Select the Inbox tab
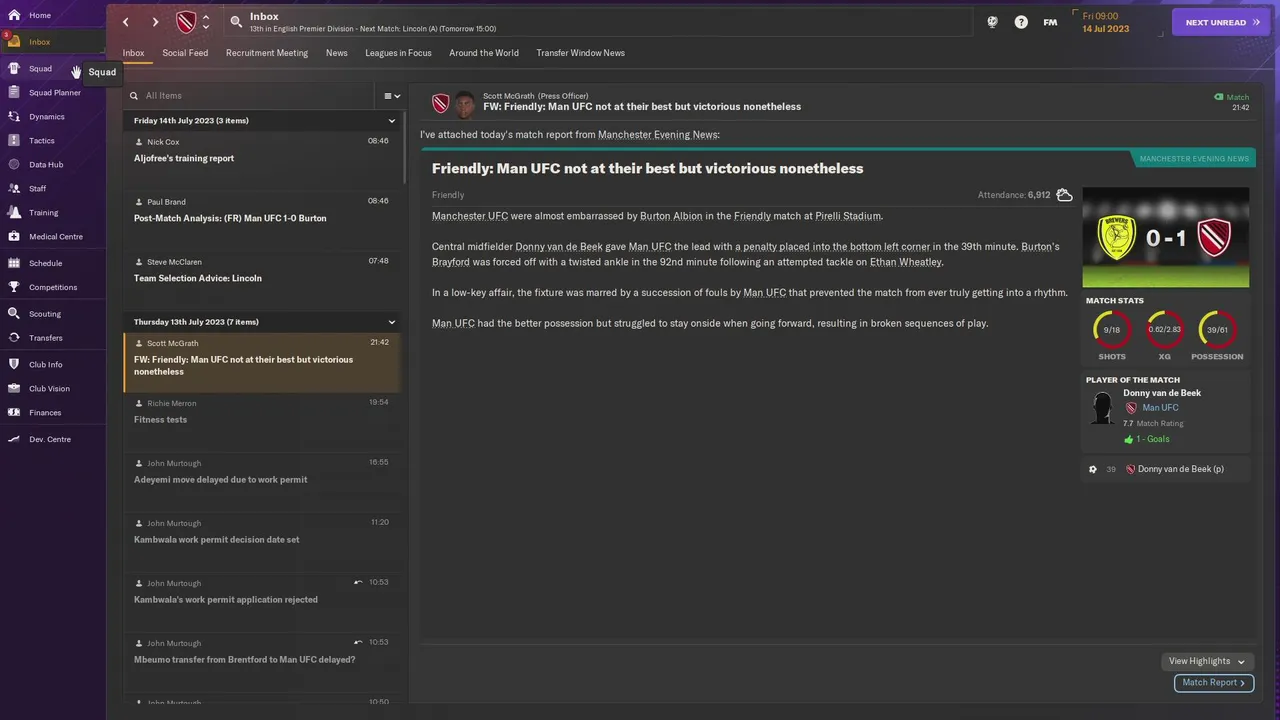The height and width of the screenshot is (720, 1280). click(x=134, y=53)
